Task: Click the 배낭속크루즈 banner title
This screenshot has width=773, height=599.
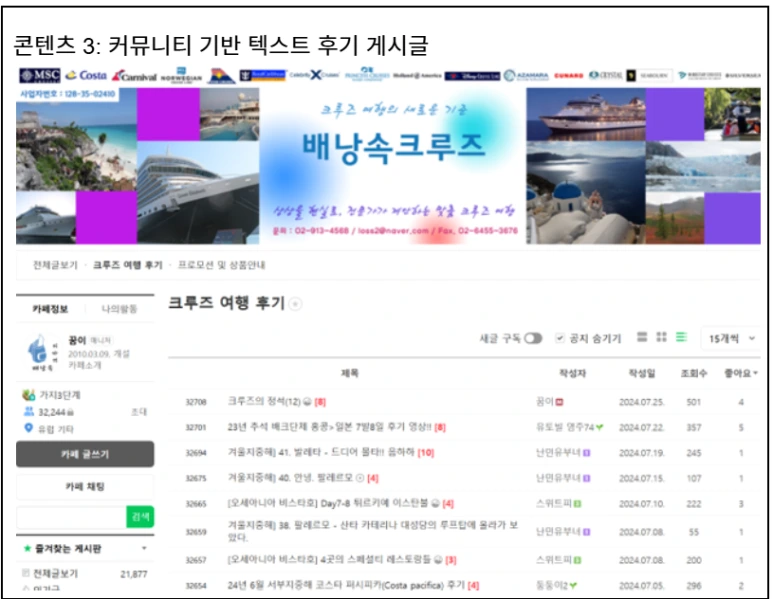Action: point(393,147)
